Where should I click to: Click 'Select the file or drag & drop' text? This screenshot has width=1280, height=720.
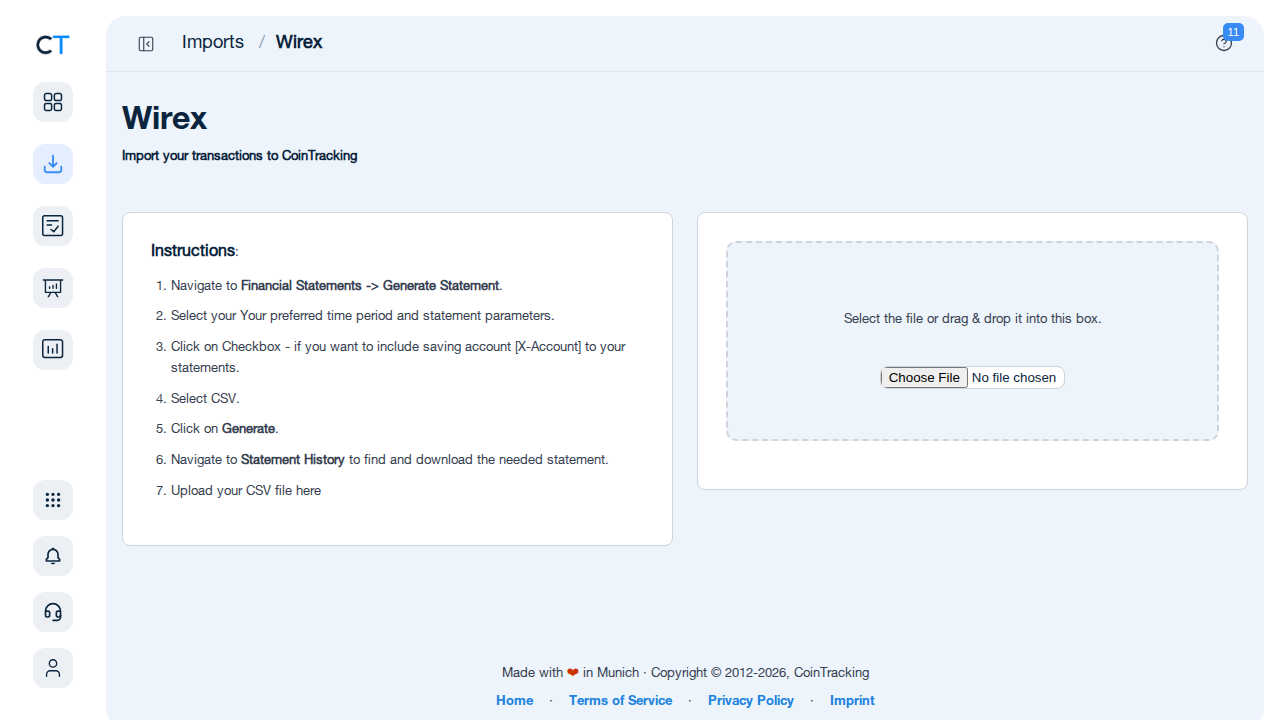click(972, 319)
